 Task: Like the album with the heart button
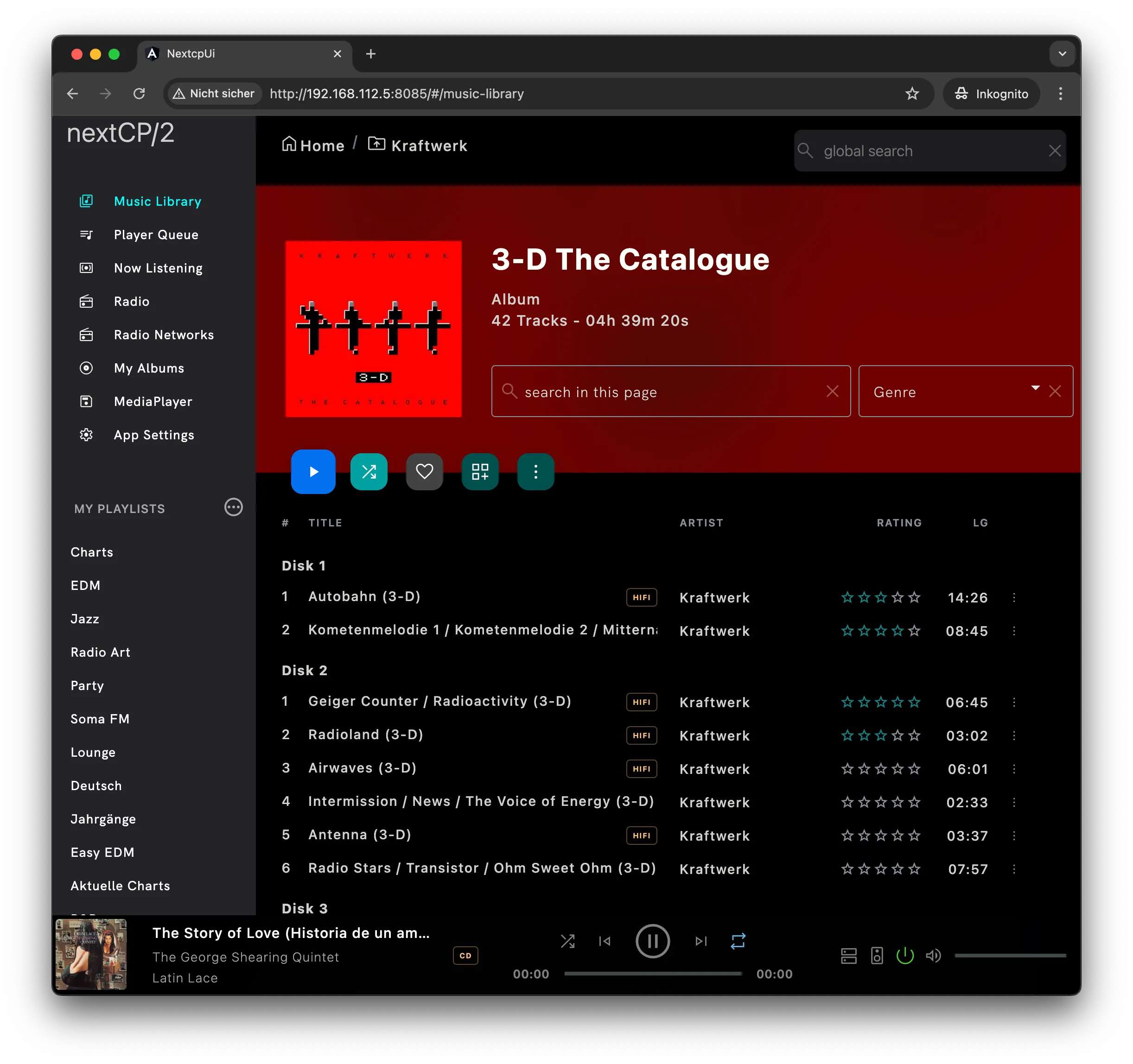pos(424,471)
